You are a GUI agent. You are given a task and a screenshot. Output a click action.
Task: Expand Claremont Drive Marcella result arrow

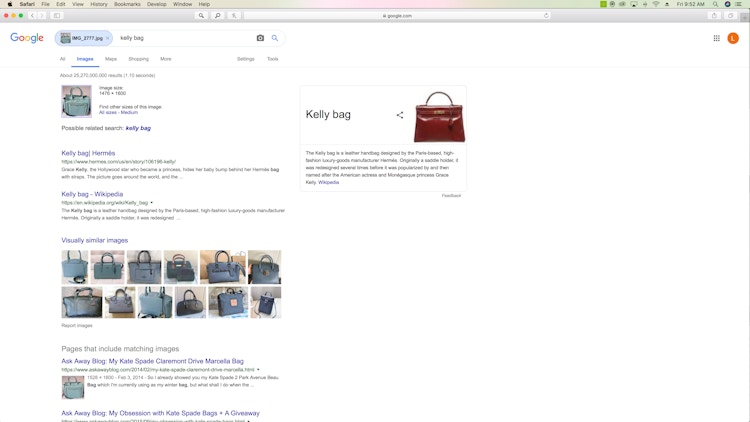[x=258, y=369]
